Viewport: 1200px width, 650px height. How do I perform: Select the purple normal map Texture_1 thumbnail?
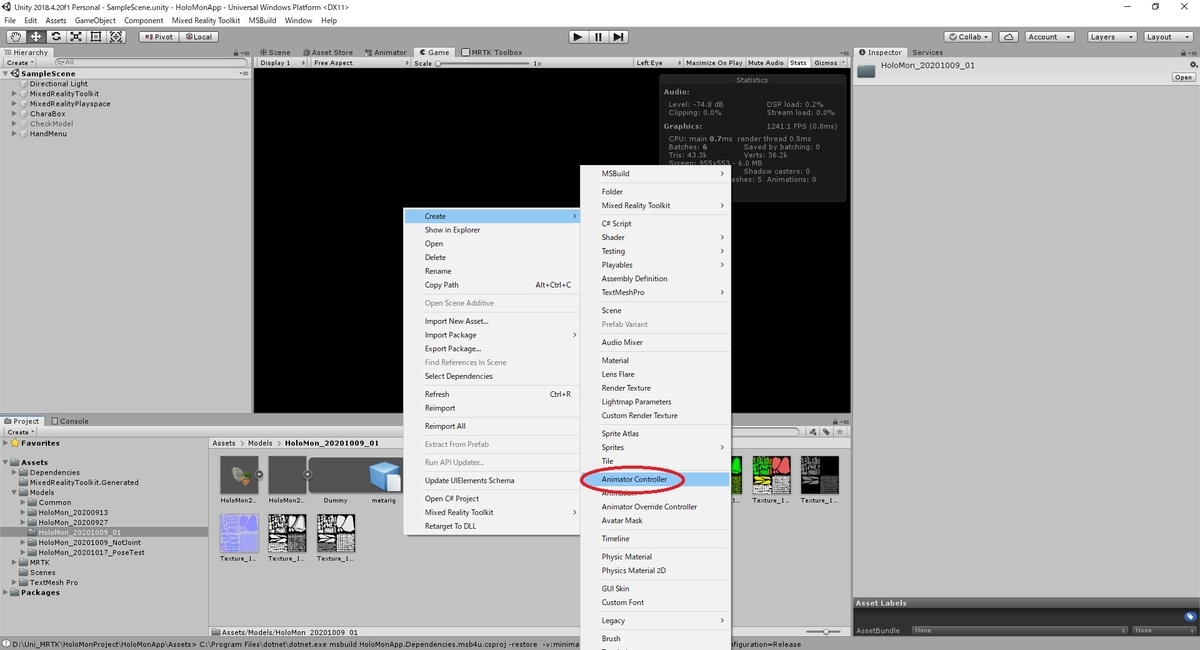(x=239, y=533)
